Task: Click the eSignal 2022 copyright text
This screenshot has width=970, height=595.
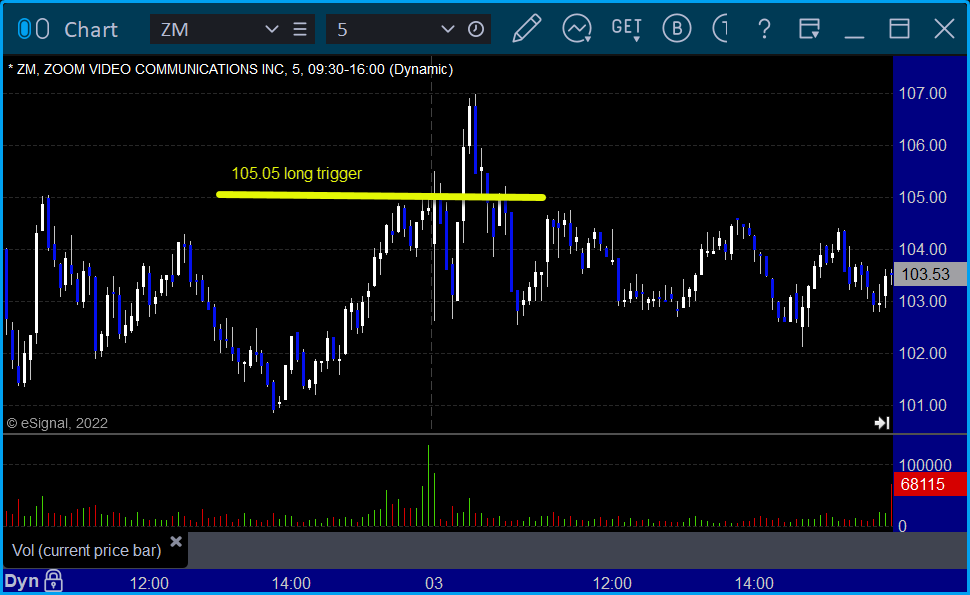Action: [x=57, y=423]
